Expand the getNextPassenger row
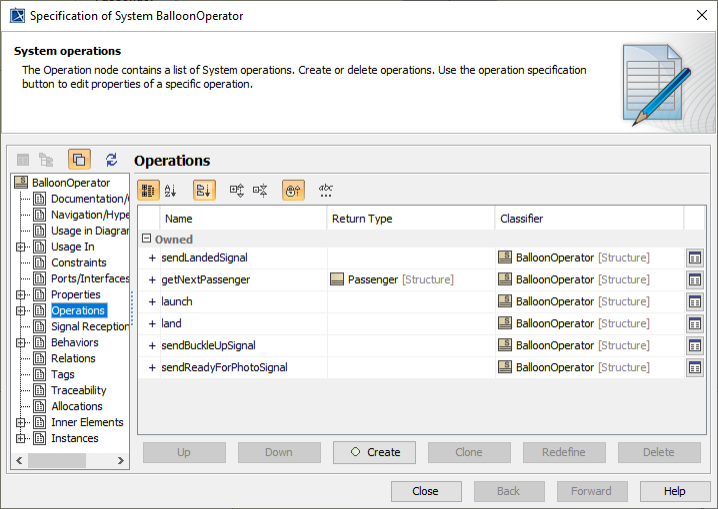 coord(152,280)
